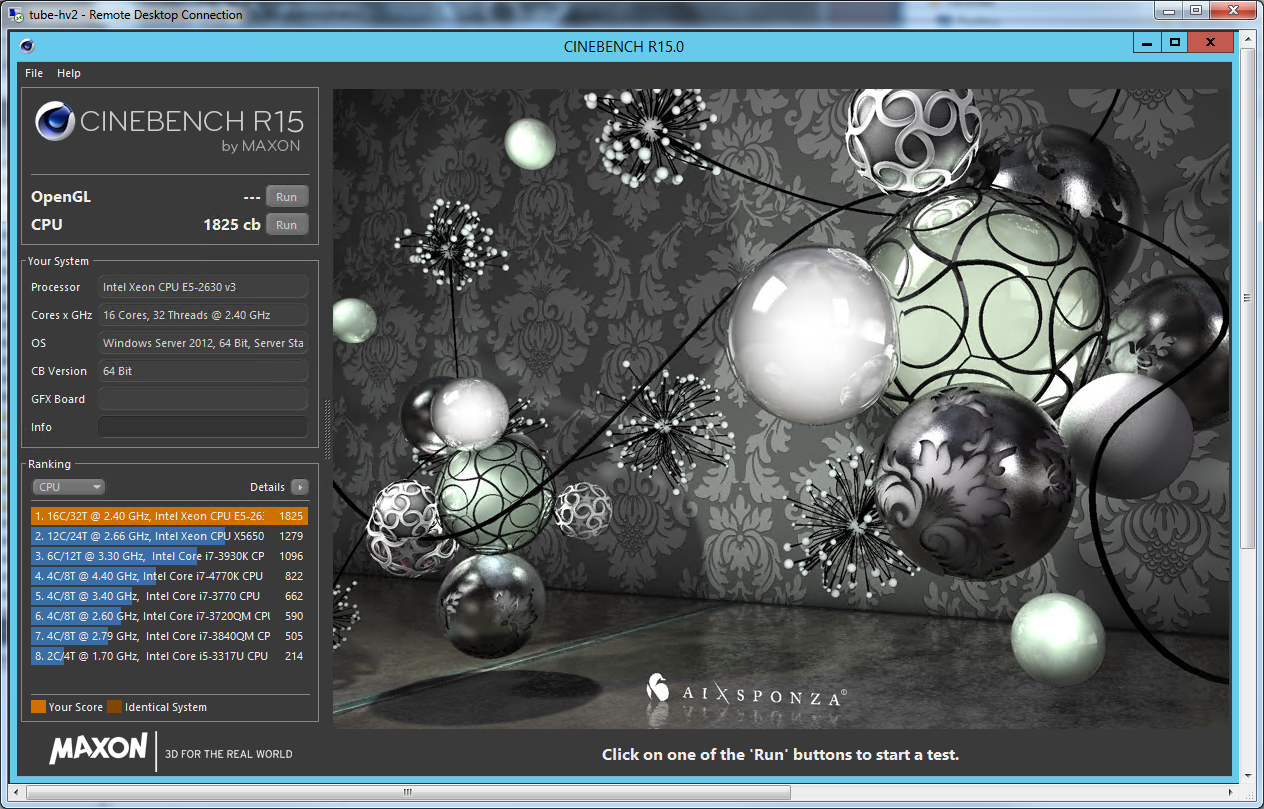Click the MAXON logo at bottom left
The height and width of the screenshot is (809, 1264).
[x=98, y=749]
